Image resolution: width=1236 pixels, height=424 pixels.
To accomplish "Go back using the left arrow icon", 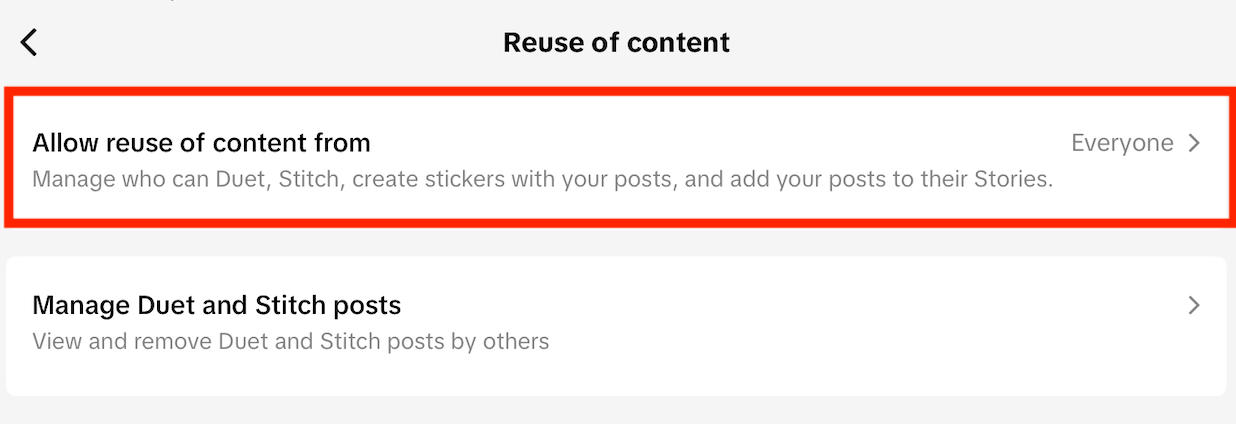I will point(29,42).
